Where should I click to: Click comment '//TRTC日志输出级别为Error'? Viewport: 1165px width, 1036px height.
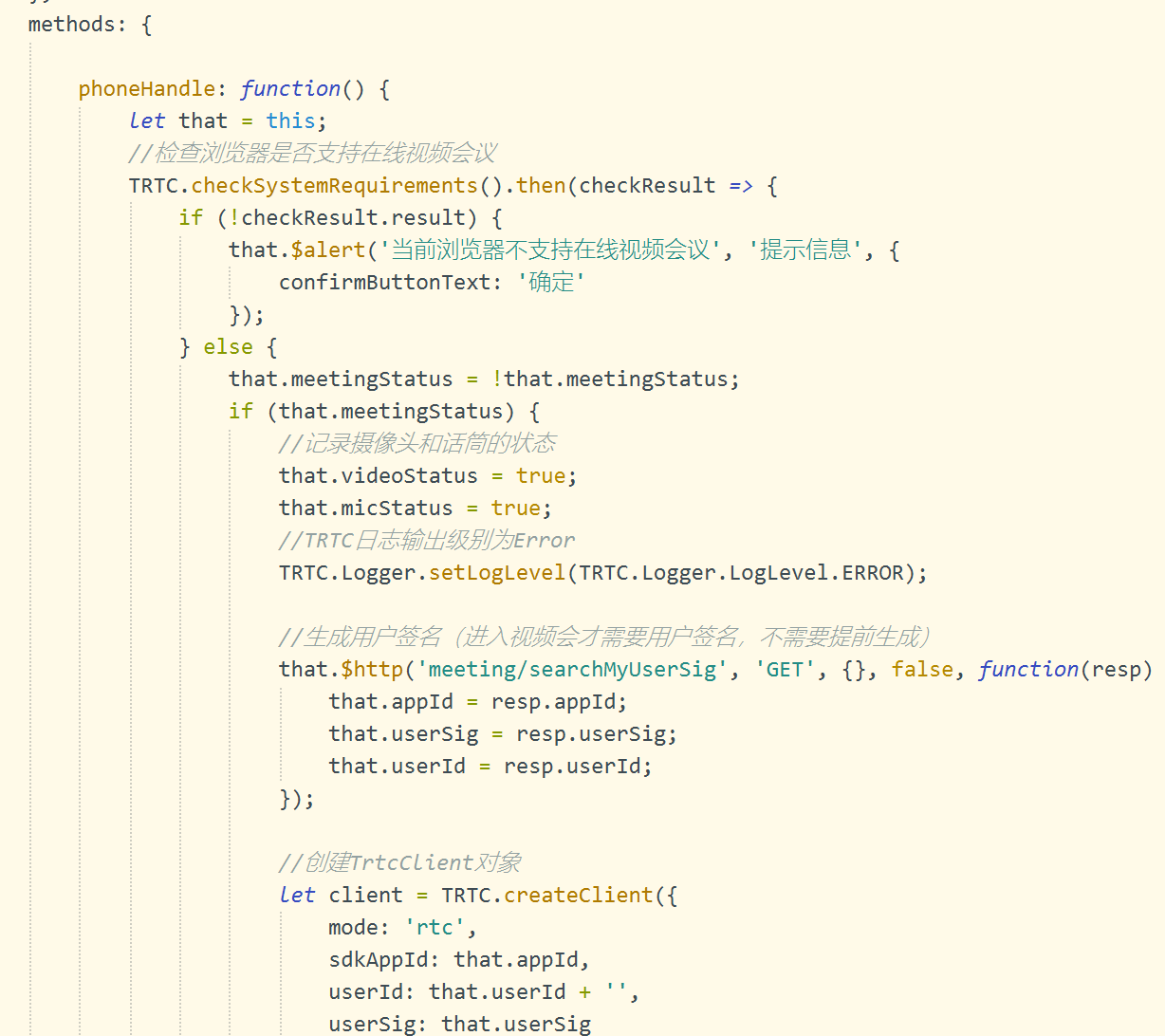click(427, 541)
